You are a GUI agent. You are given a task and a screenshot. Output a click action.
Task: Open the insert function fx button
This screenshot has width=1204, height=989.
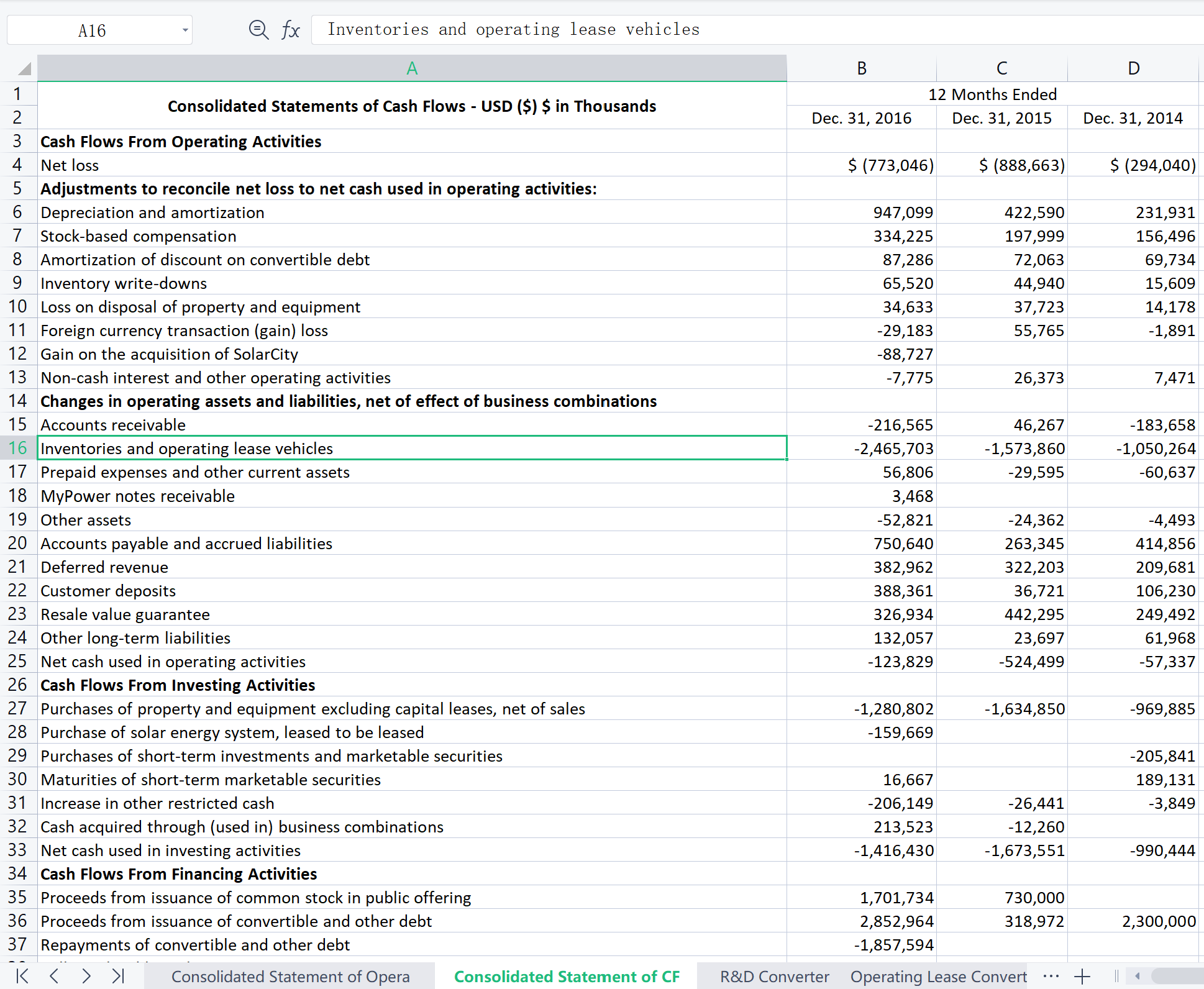point(290,30)
